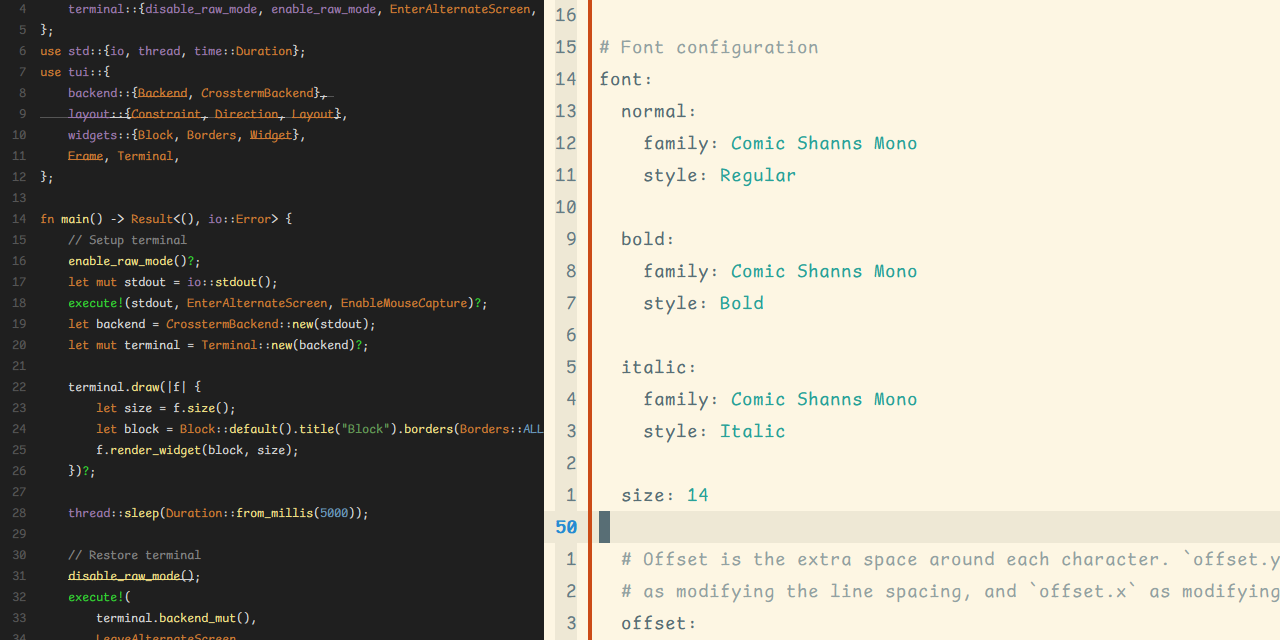The height and width of the screenshot is (640, 1280).
Task: Click current line number 50 in gutter
Action: (566, 527)
